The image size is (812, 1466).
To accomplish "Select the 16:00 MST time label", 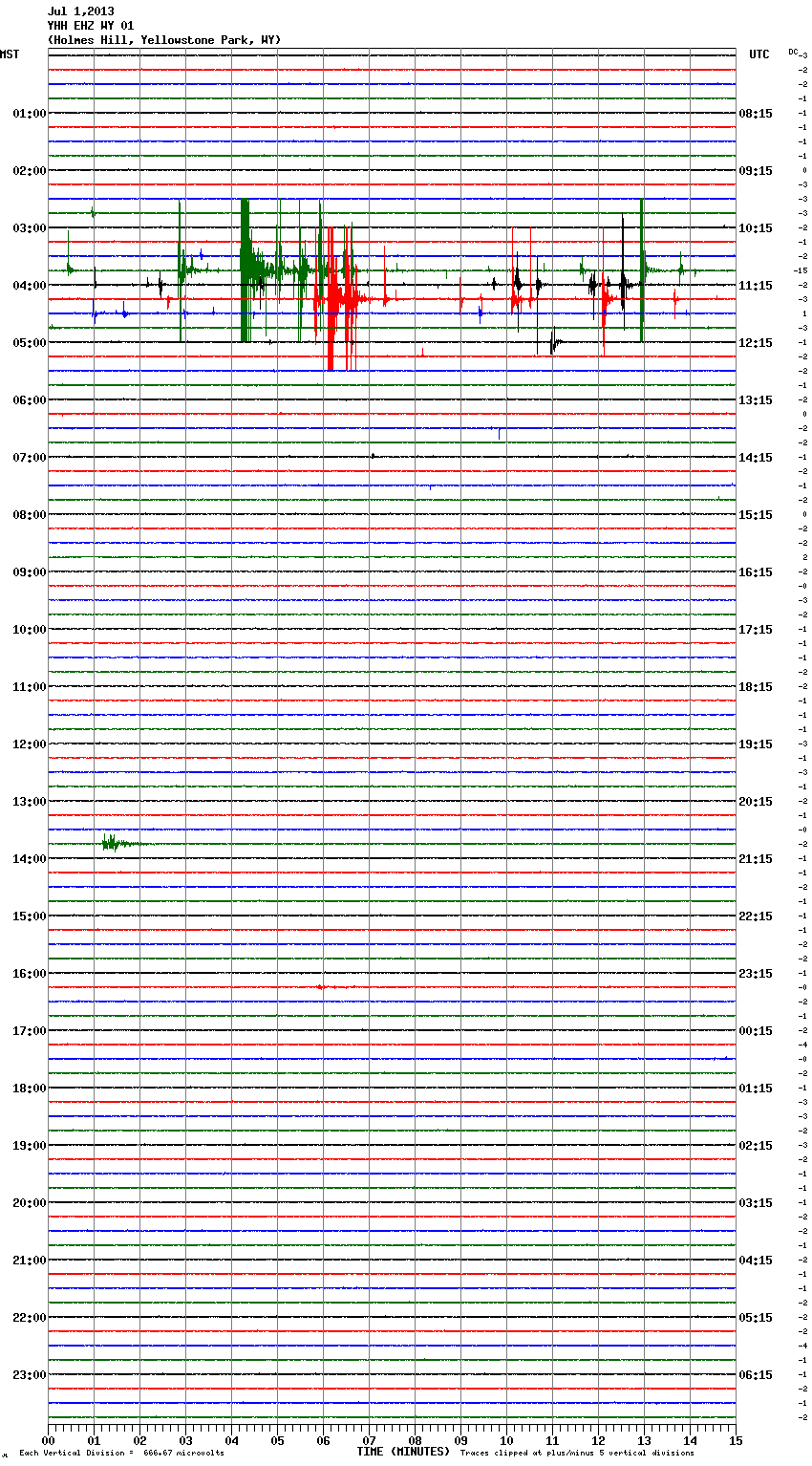I will tap(30, 974).
